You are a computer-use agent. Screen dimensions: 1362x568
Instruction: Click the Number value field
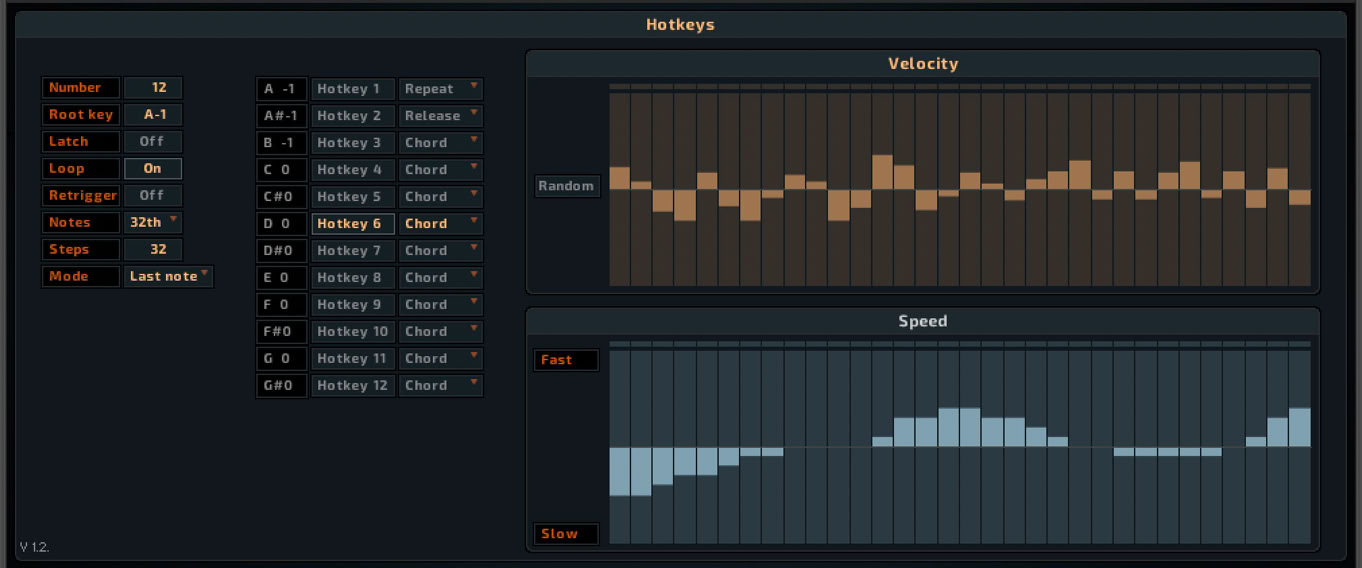153,88
